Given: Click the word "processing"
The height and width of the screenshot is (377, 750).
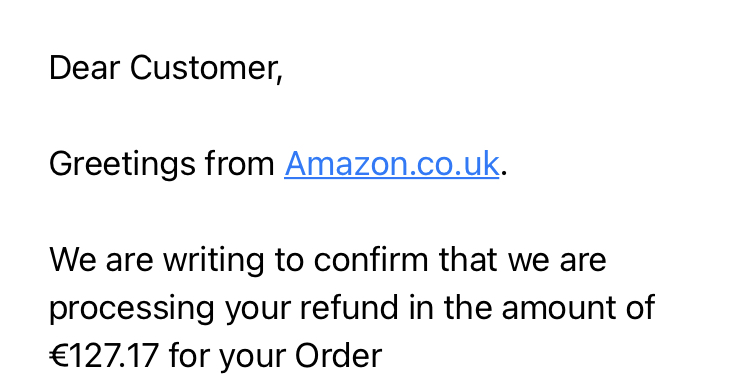Looking at the screenshot, I should pos(132,309).
